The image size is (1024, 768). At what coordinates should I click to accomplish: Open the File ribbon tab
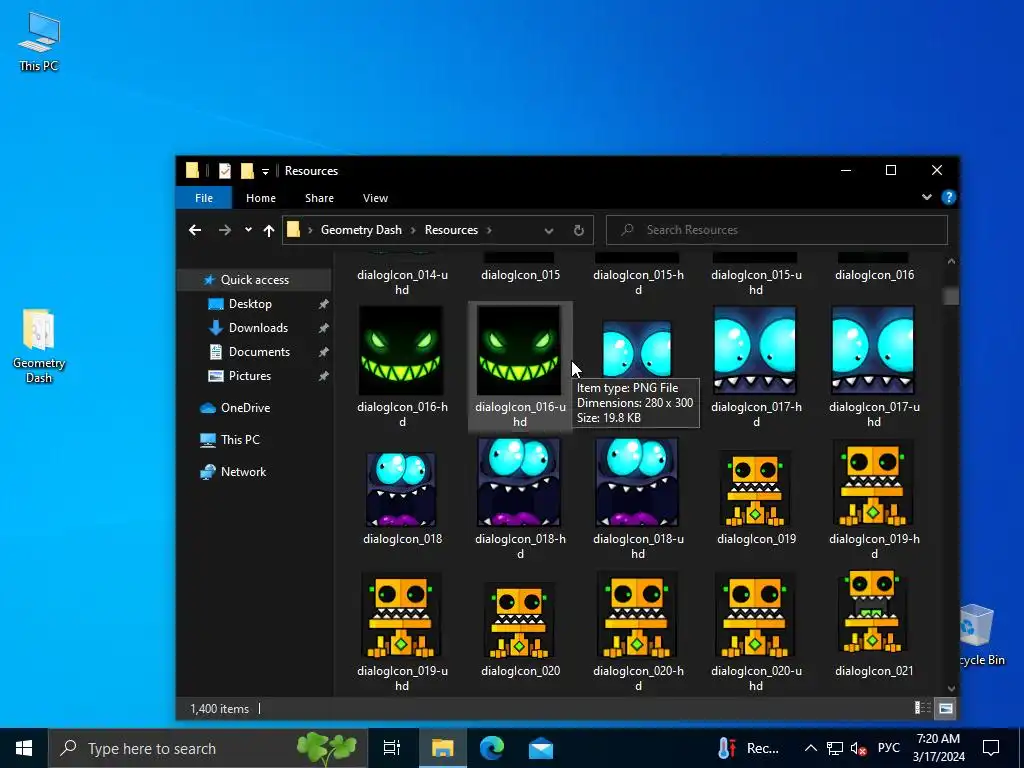[204, 198]
